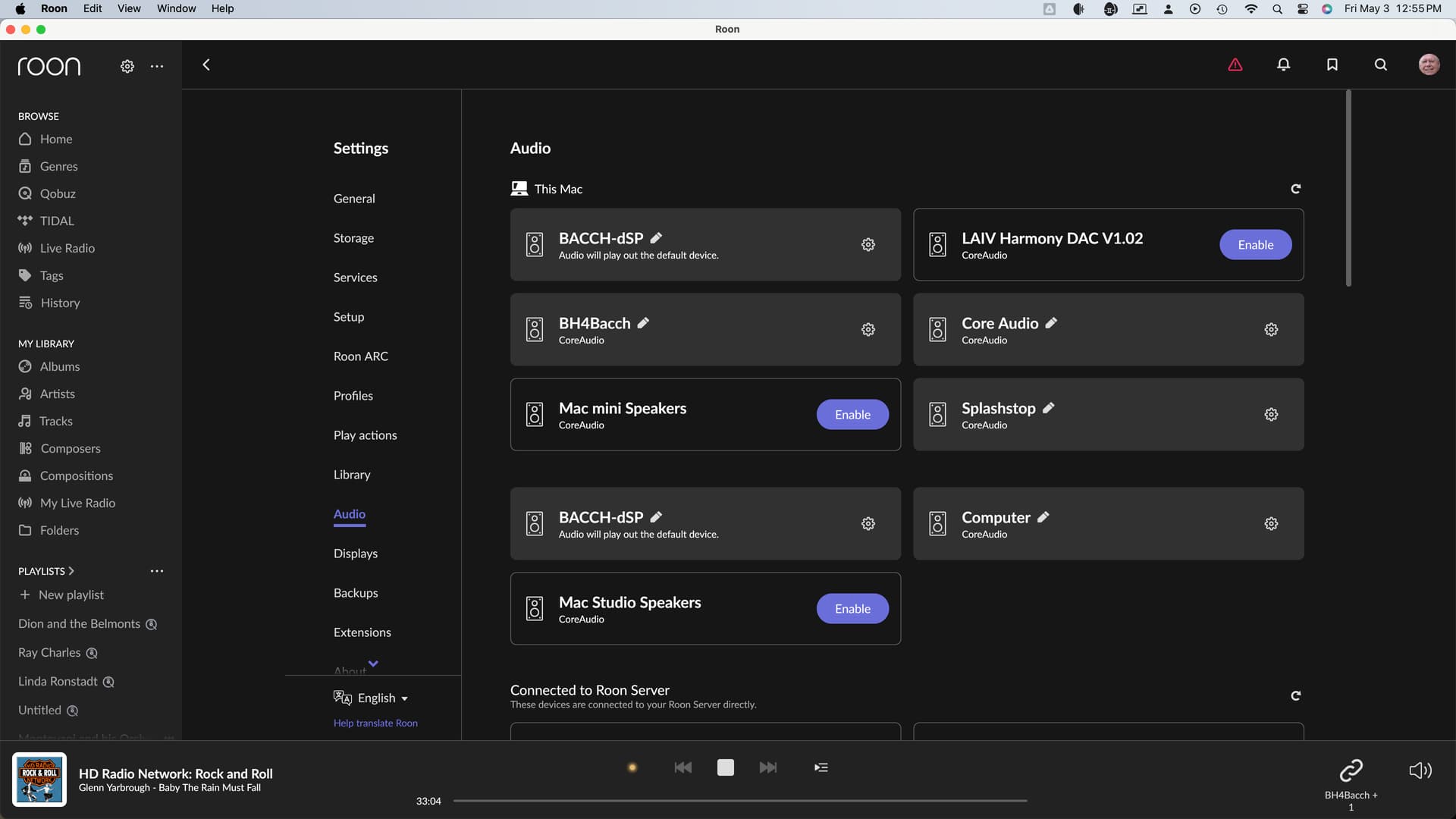Open Folders in My Library
1456x819 pixels.
tap(49, 531)
